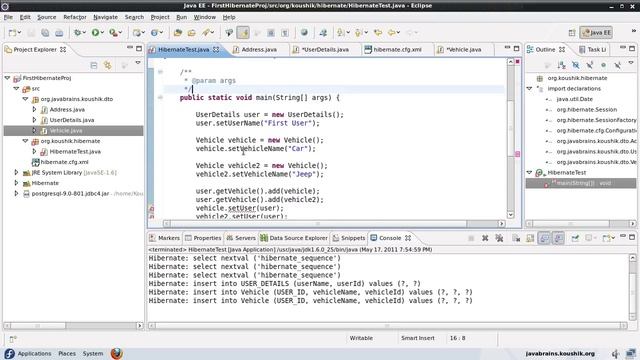Click the New file wizard icon

13,33
